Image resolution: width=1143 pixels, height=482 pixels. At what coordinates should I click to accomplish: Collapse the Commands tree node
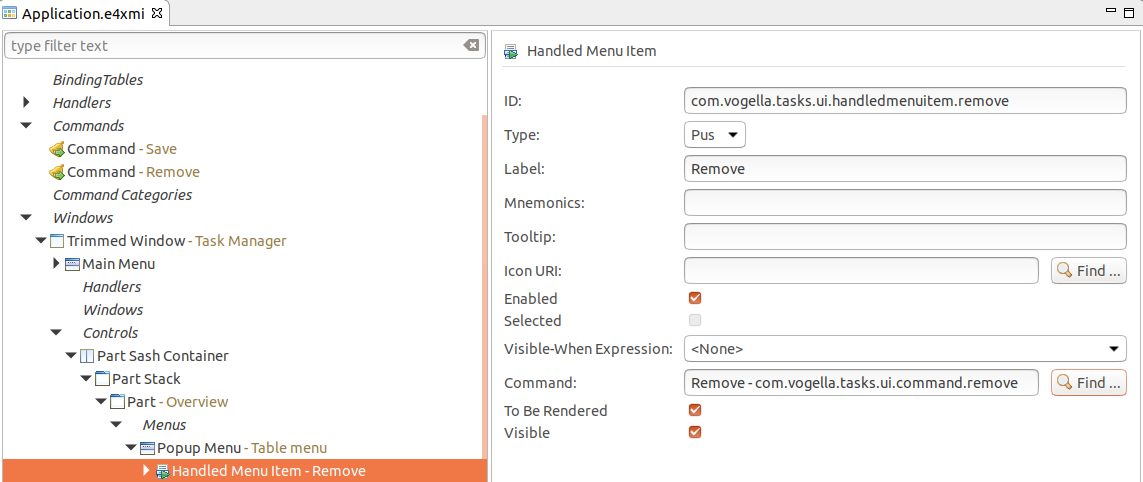click(26, 125)
